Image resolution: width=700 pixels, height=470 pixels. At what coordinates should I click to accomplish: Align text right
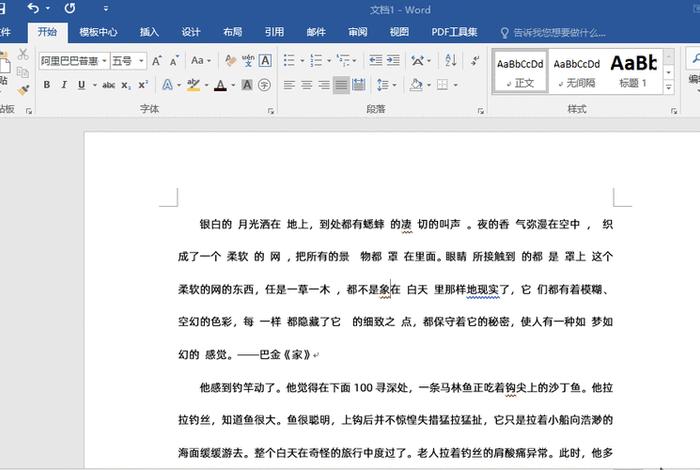point(324,85)
